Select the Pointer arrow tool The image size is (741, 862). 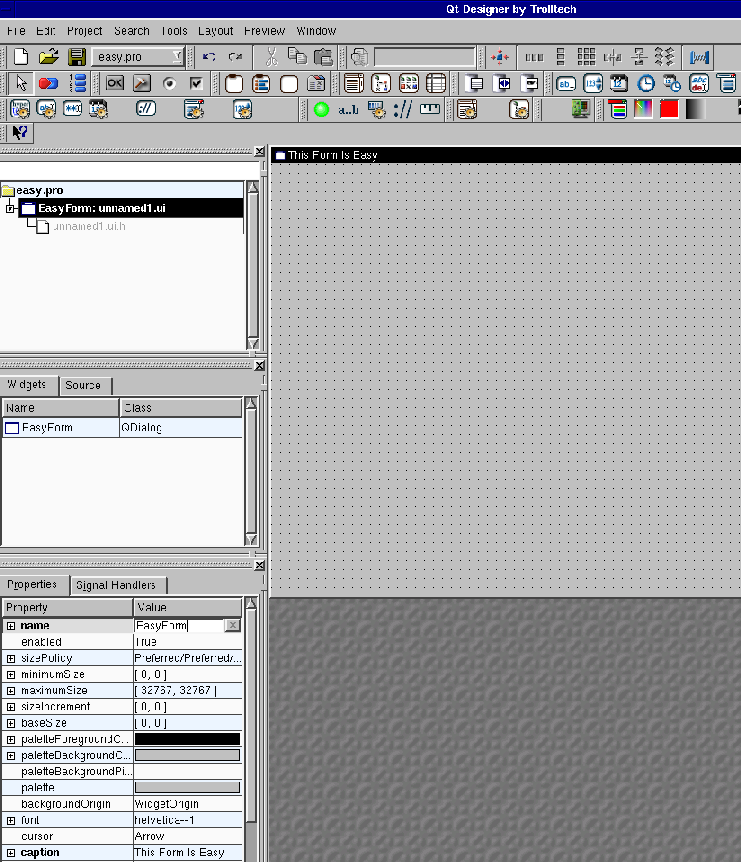[21, 83]
